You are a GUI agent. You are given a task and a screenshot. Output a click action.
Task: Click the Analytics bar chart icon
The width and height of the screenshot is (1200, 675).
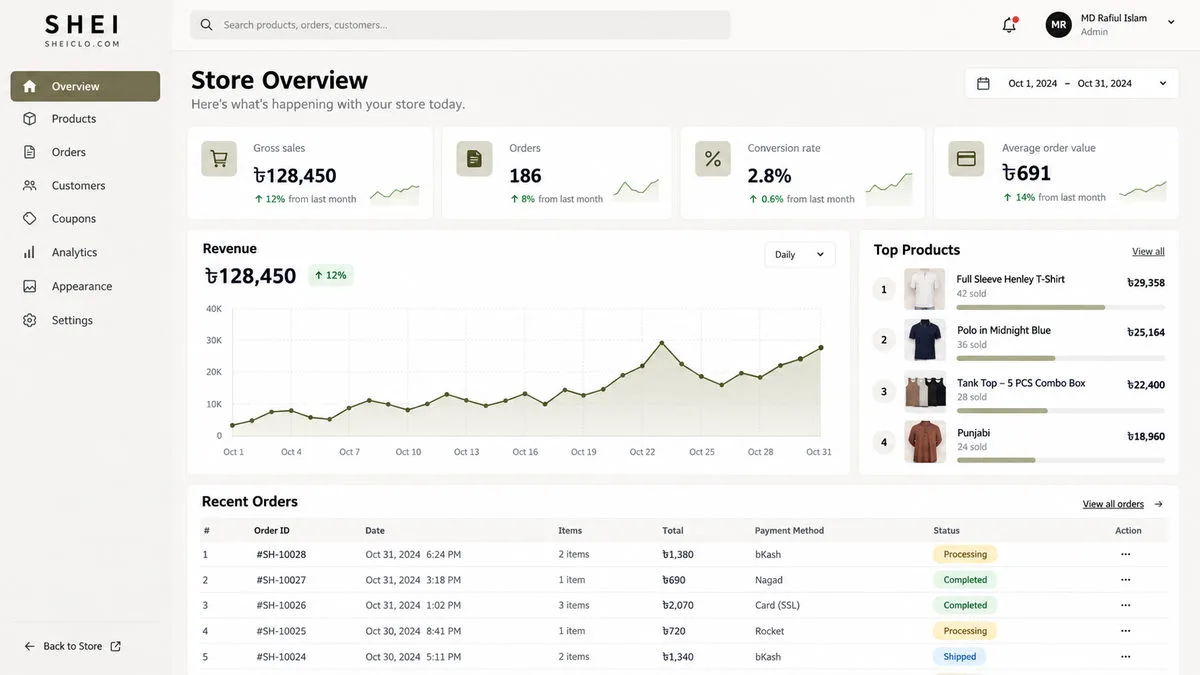(30, 252)
